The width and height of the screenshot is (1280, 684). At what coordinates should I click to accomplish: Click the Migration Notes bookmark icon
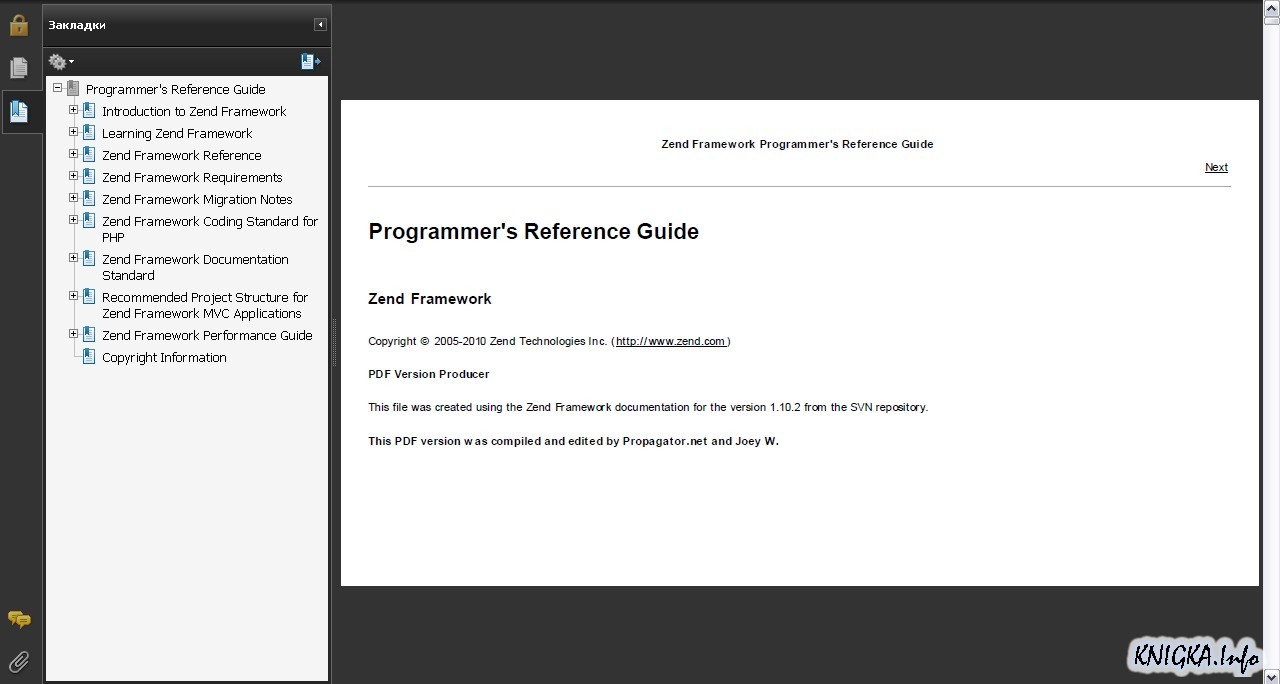(89, 199)
